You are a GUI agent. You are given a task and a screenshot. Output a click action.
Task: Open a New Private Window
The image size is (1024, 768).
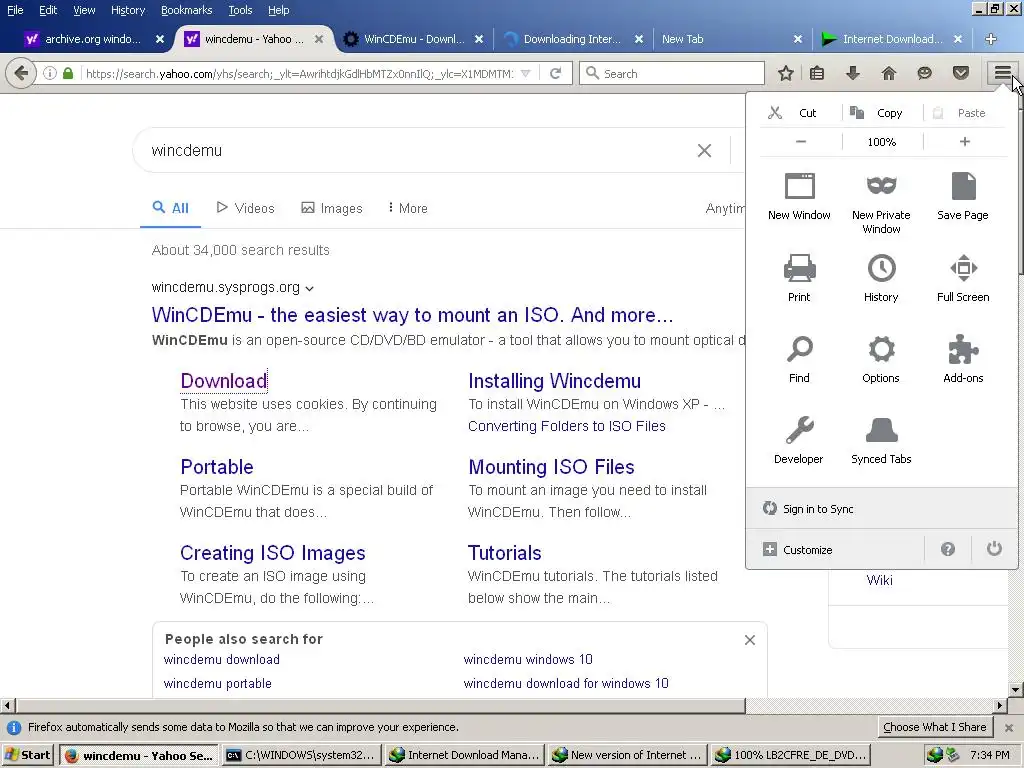coord(881,203)
